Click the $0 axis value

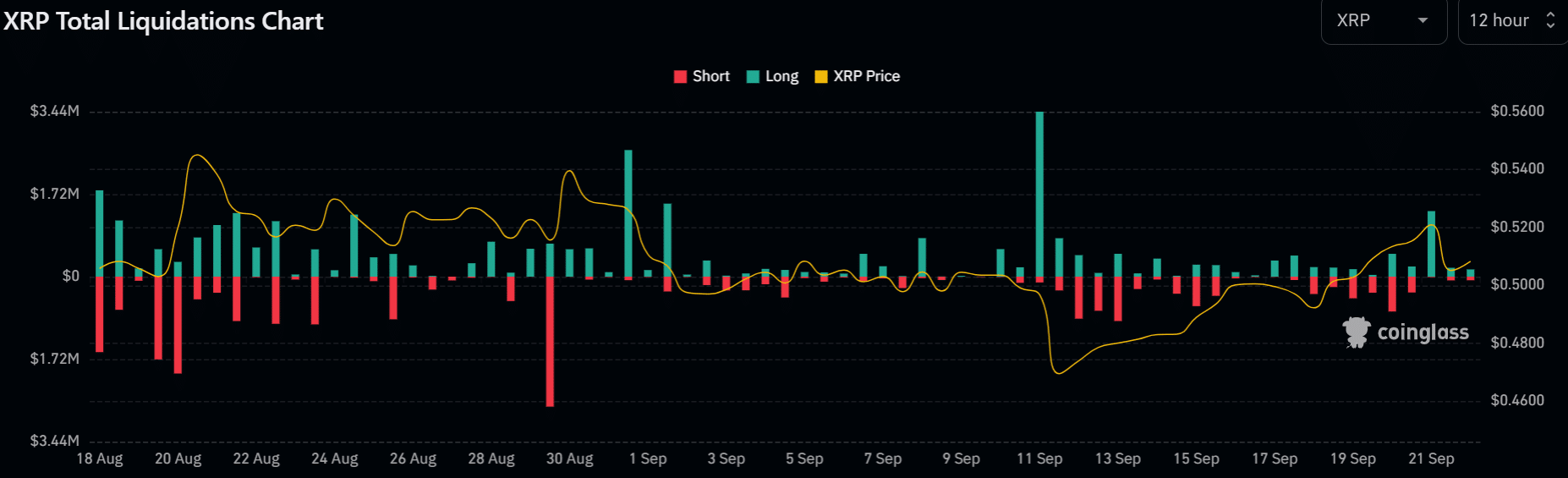coord(71,277)
